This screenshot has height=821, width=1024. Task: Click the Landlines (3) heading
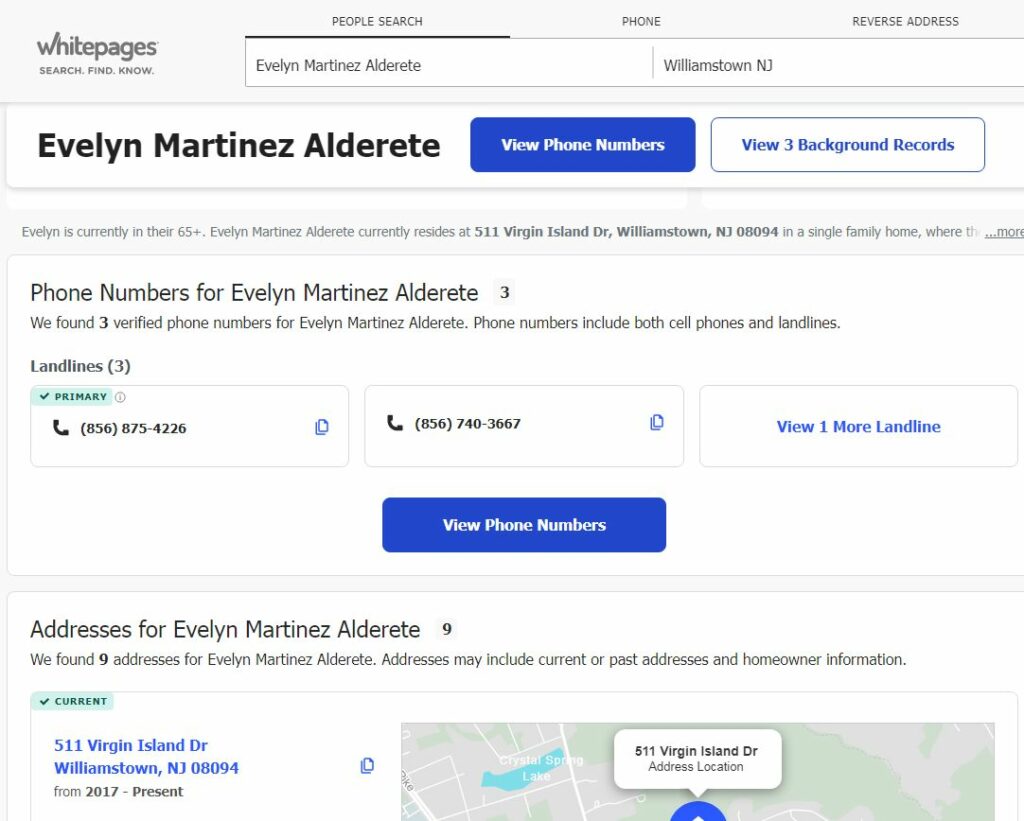click(80, 366)
